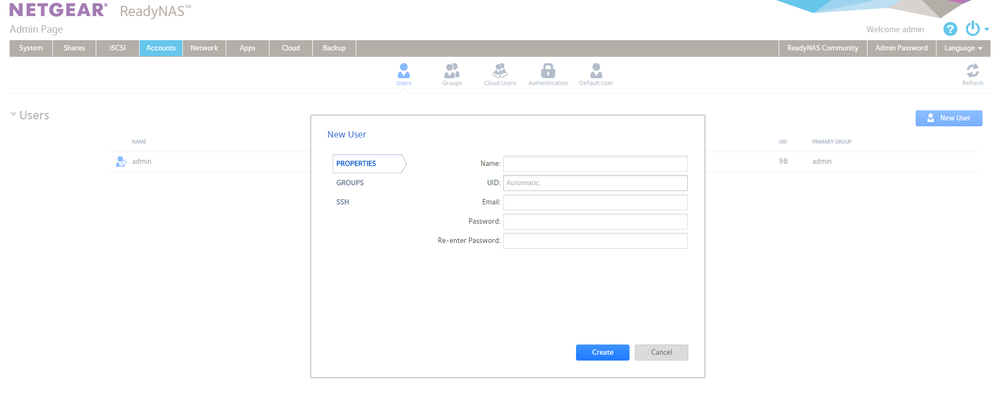Click the Email input field

tap(594, 202)
